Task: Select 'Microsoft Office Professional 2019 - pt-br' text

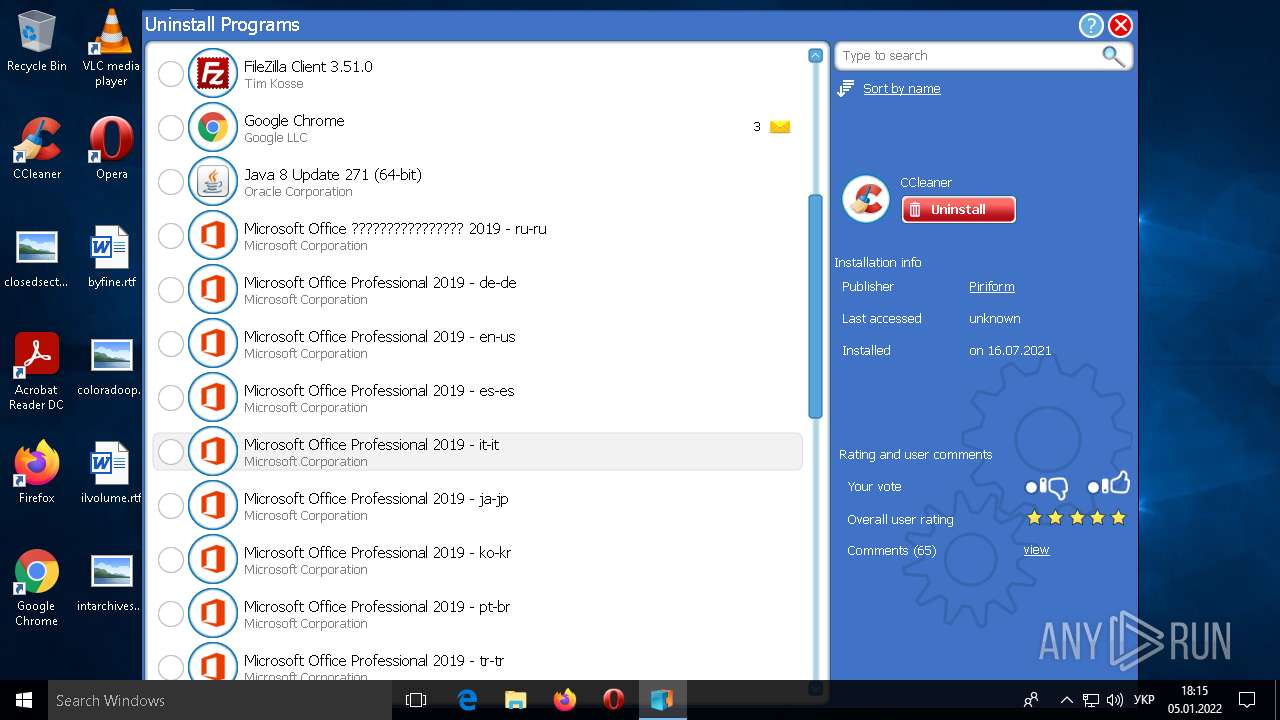Action: 377,606
